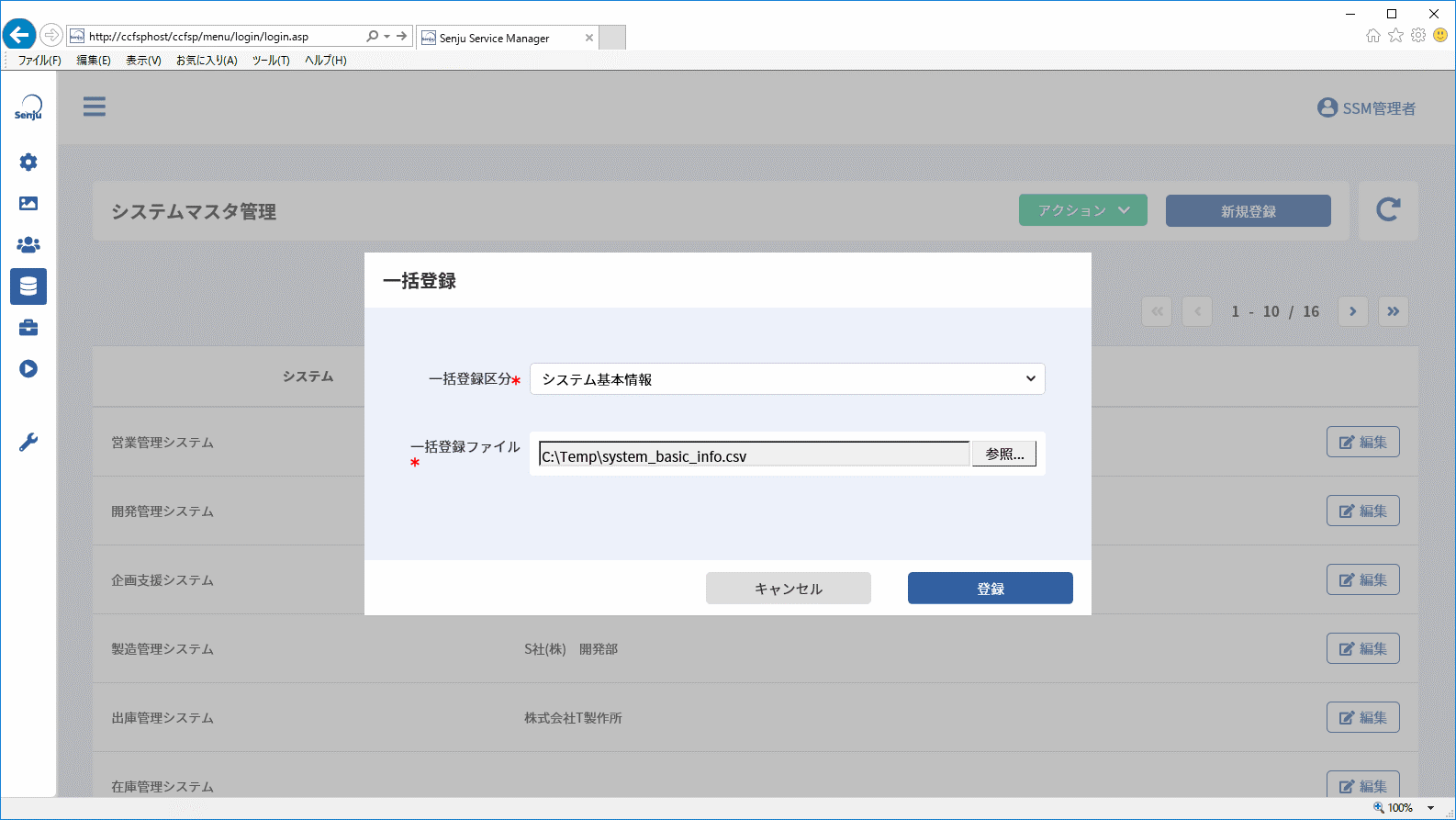Click the address bar go arrow
Image resolution: width=1456 pixels, height=820 pixels.
click(x=401, y=37)
